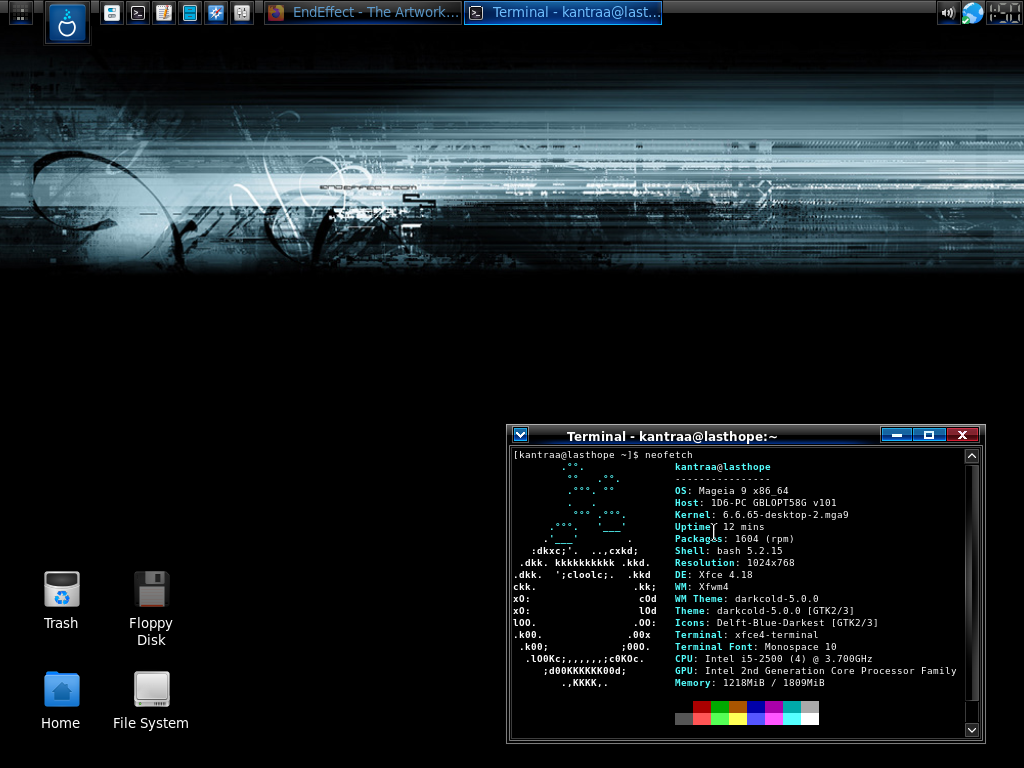The width and height of the screenshot is (1024, 768).
Task: Click the "Packages: 1604 (rpm)" line
Action: [735, 539]
